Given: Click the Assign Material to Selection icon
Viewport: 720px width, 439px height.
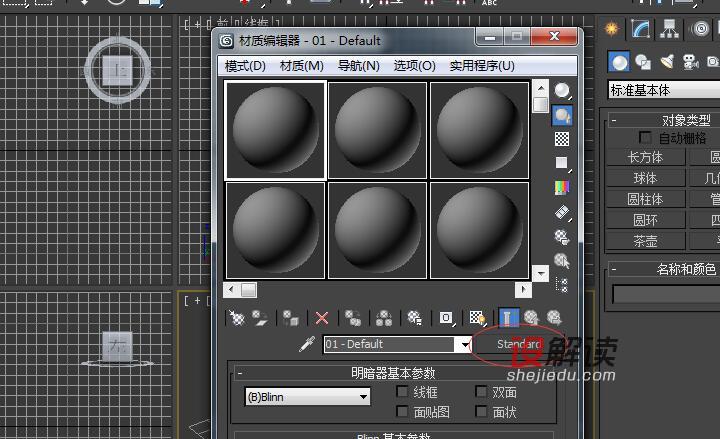Looking at the screenshot, I should click(x=290, y=318).
